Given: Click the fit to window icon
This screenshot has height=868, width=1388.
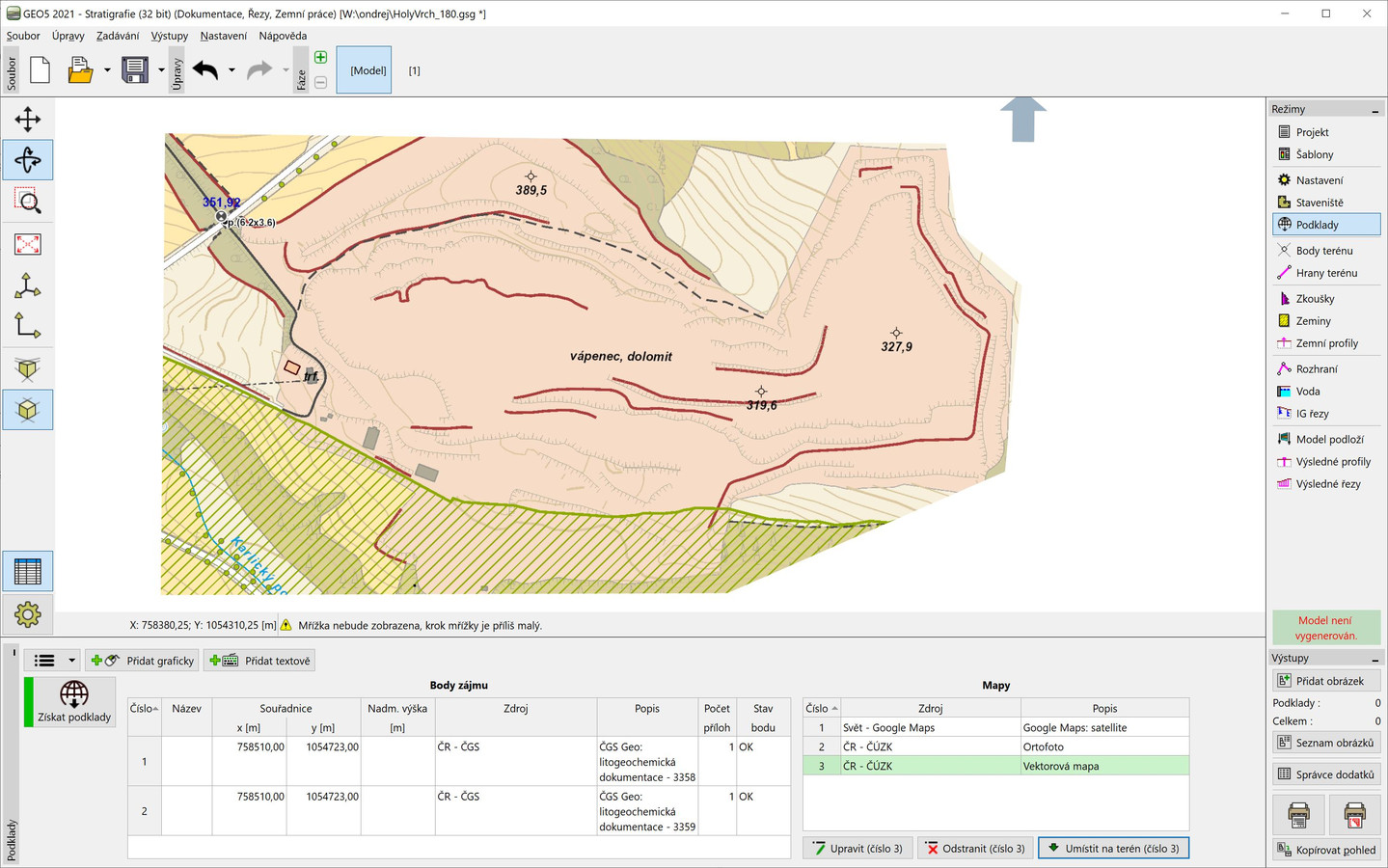Looking at the screenshot, I should click(x=27, y=244).
